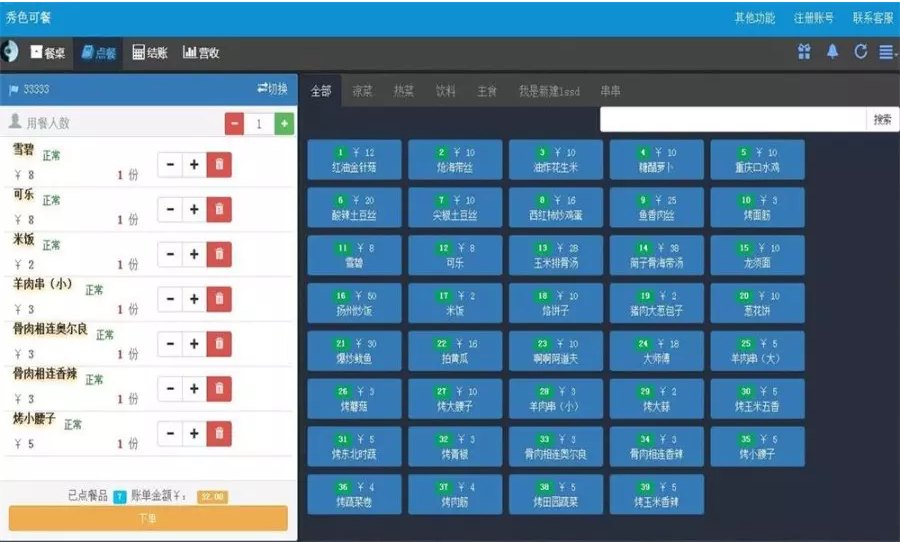Open the 营收 revenue chart view
Viewport: 900px width, 542px height.
201,53
